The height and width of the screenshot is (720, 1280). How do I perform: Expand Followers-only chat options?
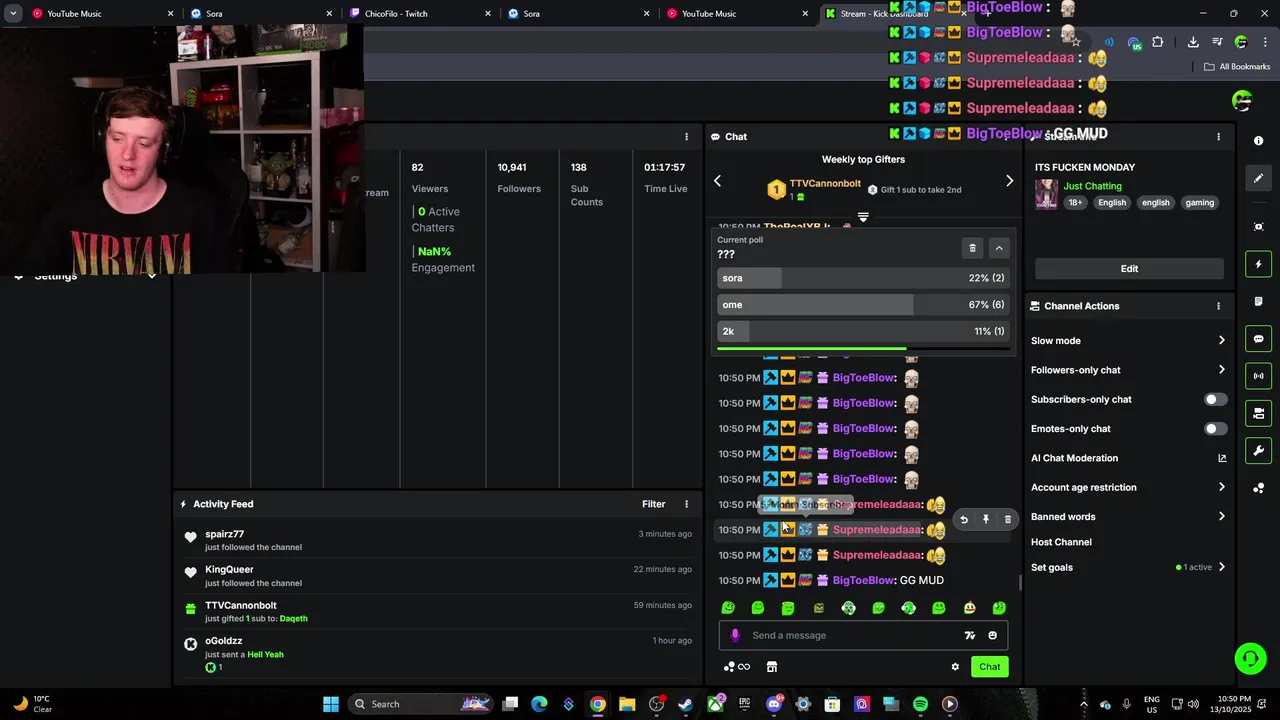1221,370
